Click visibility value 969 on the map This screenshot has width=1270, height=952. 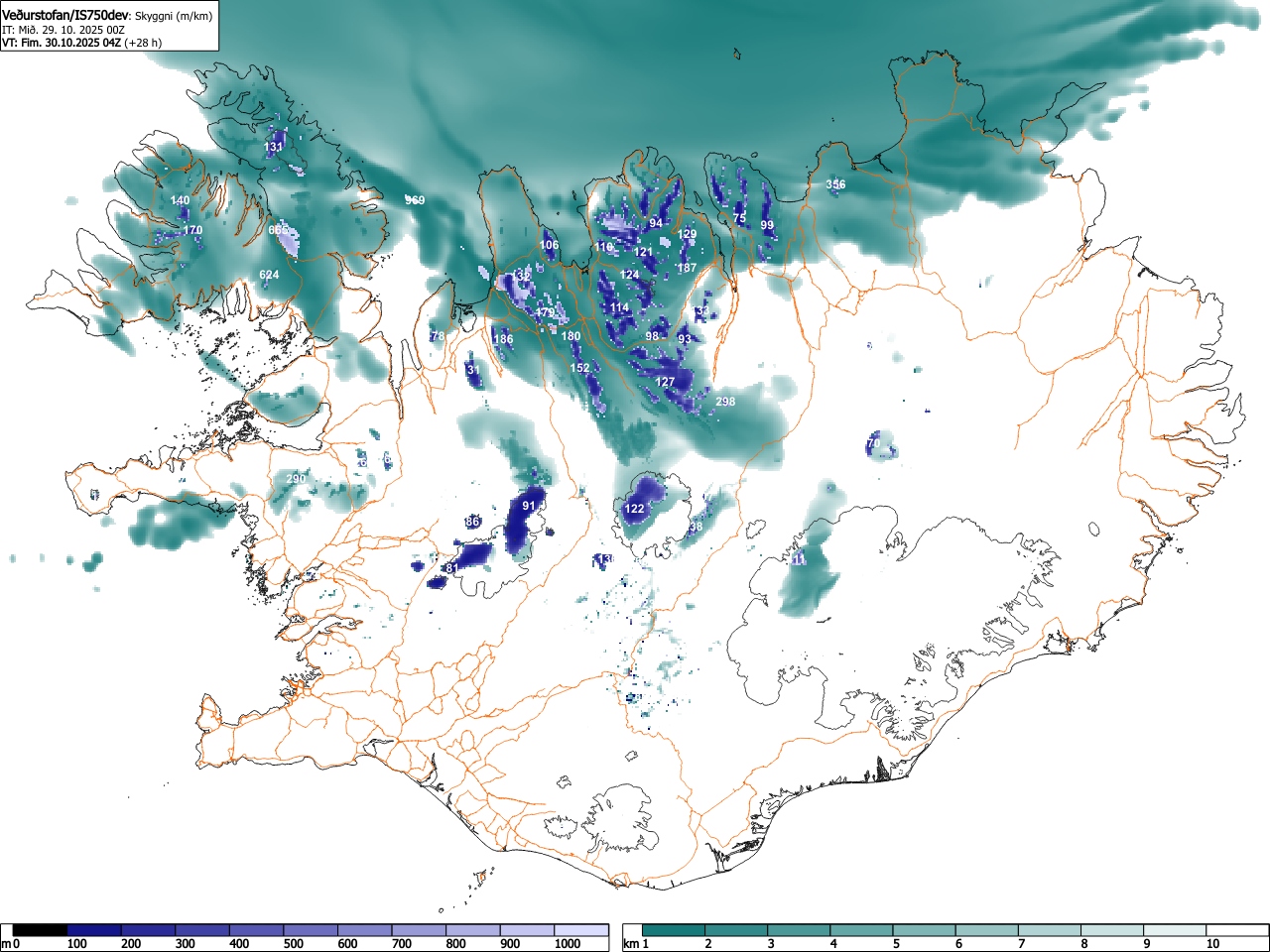415,200
